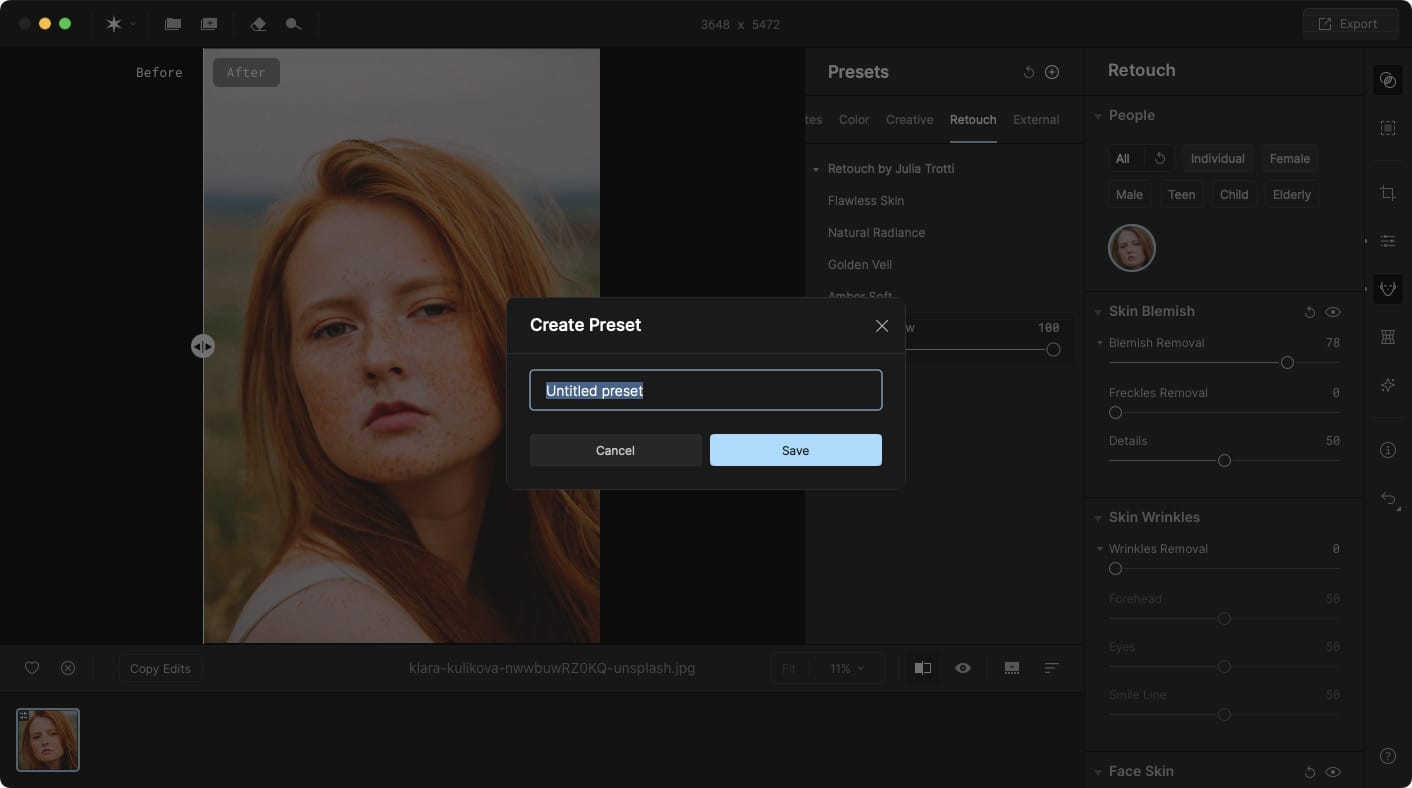The height and width of the screenshot is (788, 1412).
Task: Toggle the preview eye in bottom bar
Action: (x=963, y=668)
